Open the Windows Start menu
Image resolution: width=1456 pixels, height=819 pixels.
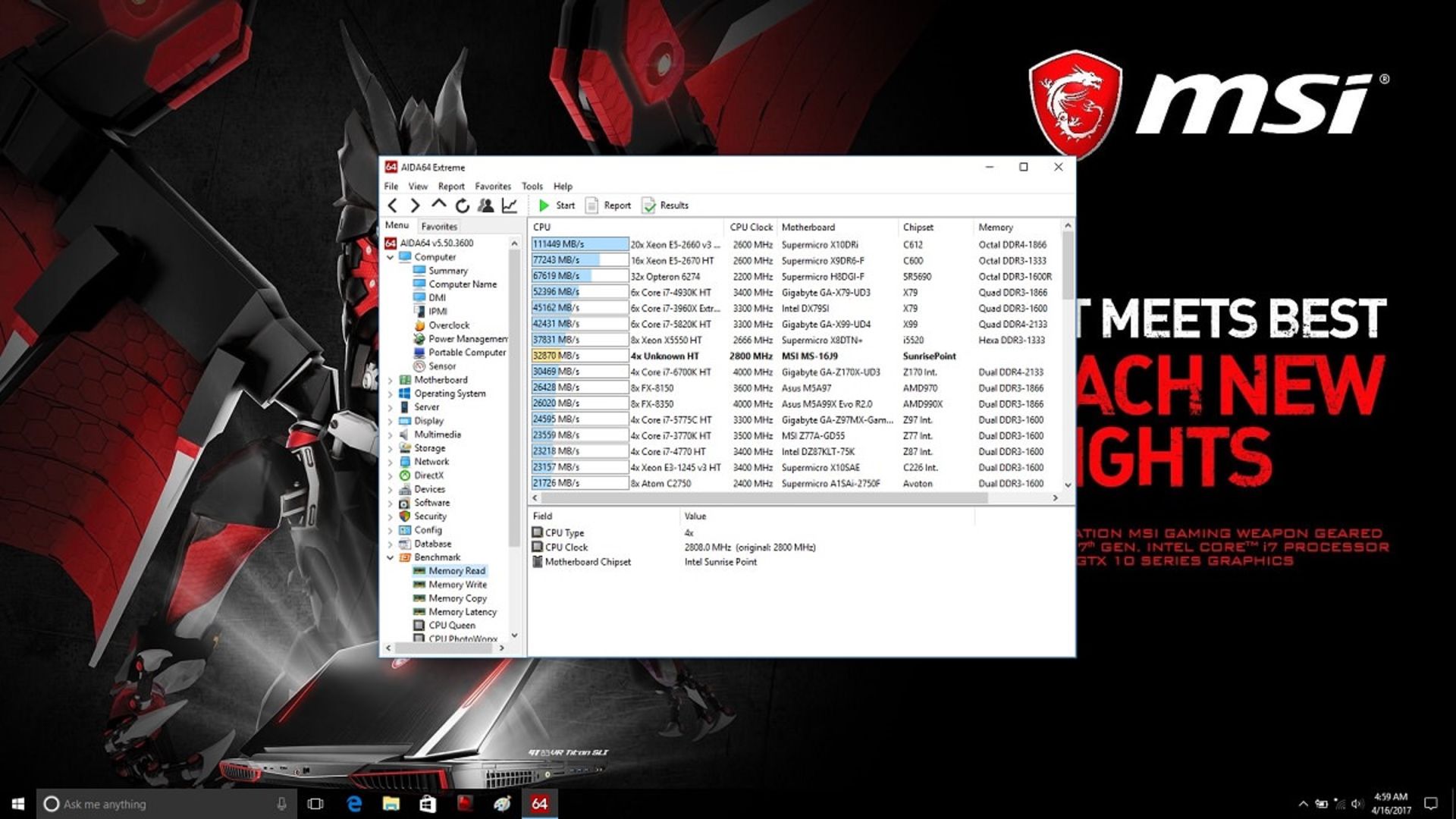pos(18,804)
